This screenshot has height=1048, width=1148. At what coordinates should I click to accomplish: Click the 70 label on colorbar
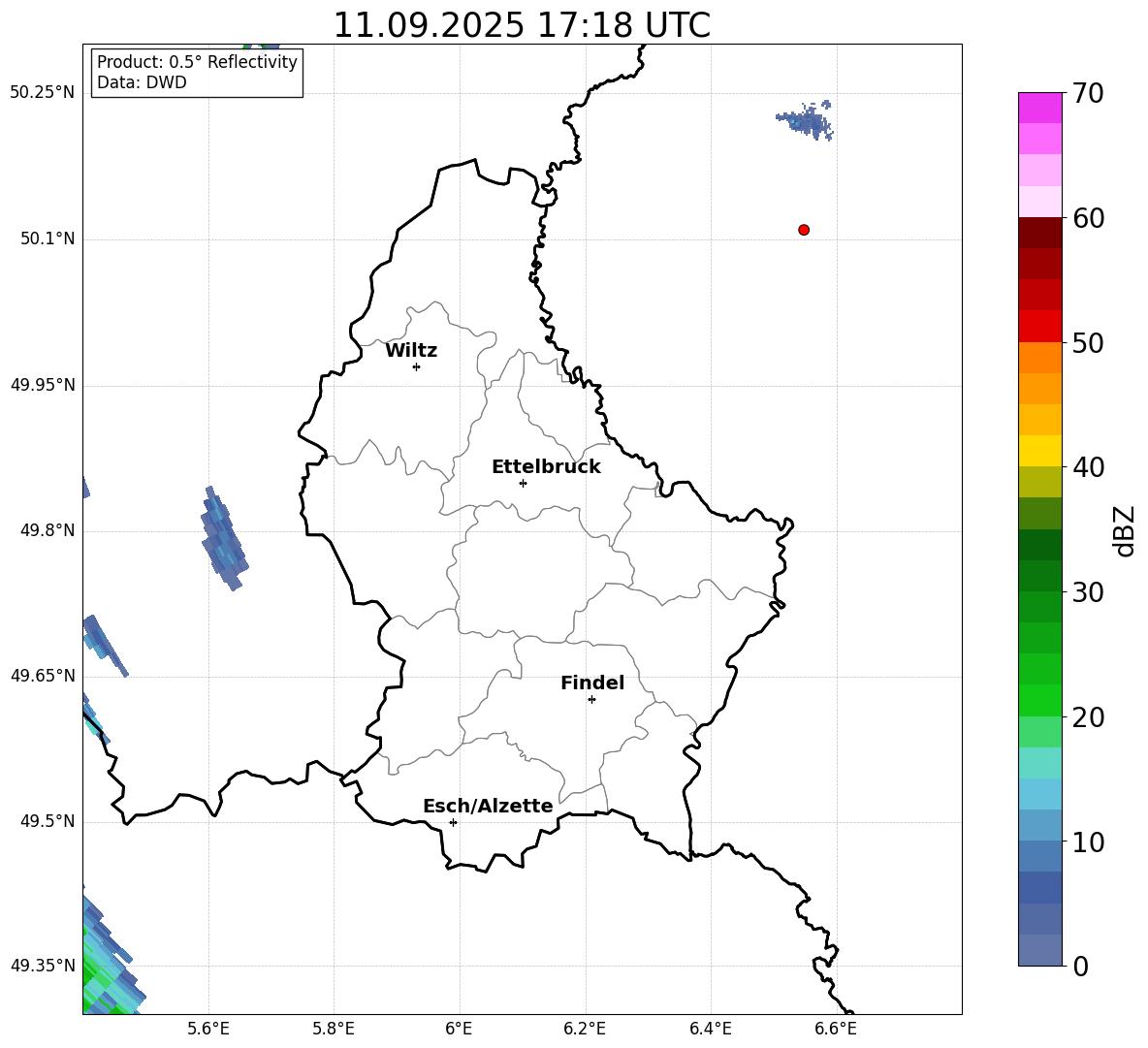[1089, 94]
